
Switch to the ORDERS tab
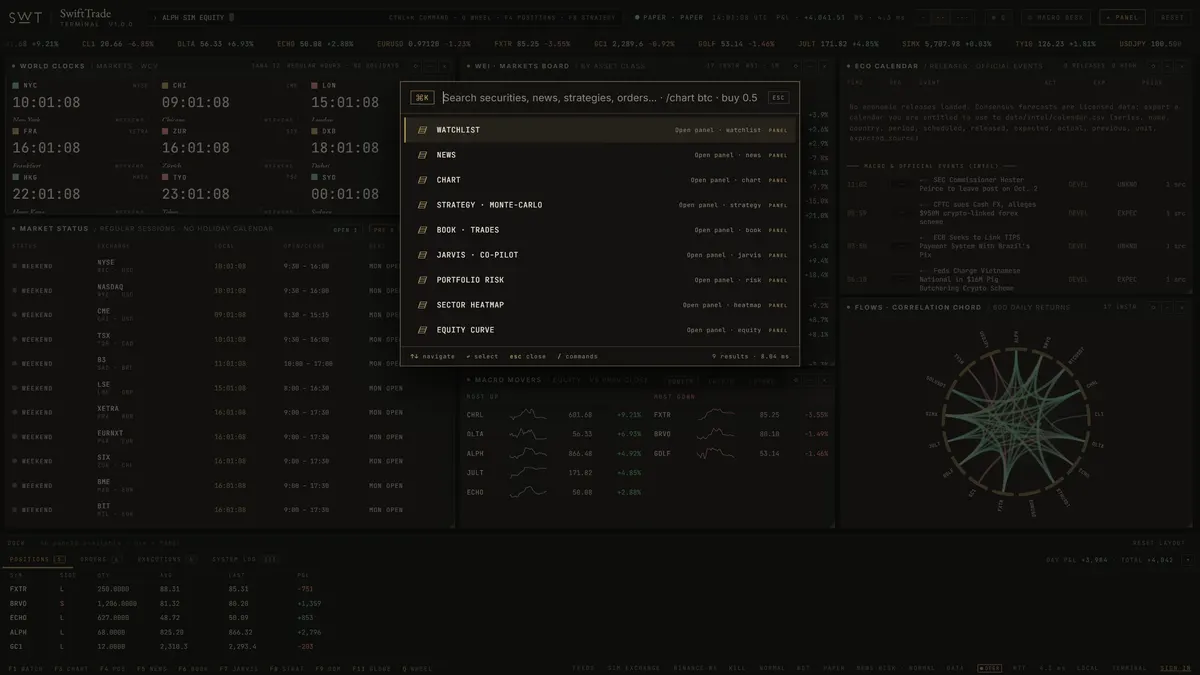[100, 559]
